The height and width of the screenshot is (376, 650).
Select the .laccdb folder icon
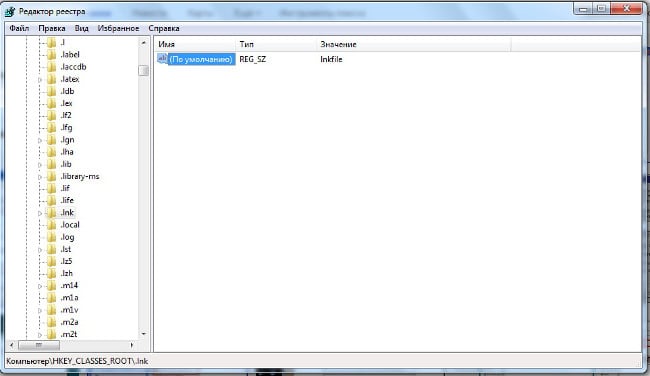tap(51, 67)
